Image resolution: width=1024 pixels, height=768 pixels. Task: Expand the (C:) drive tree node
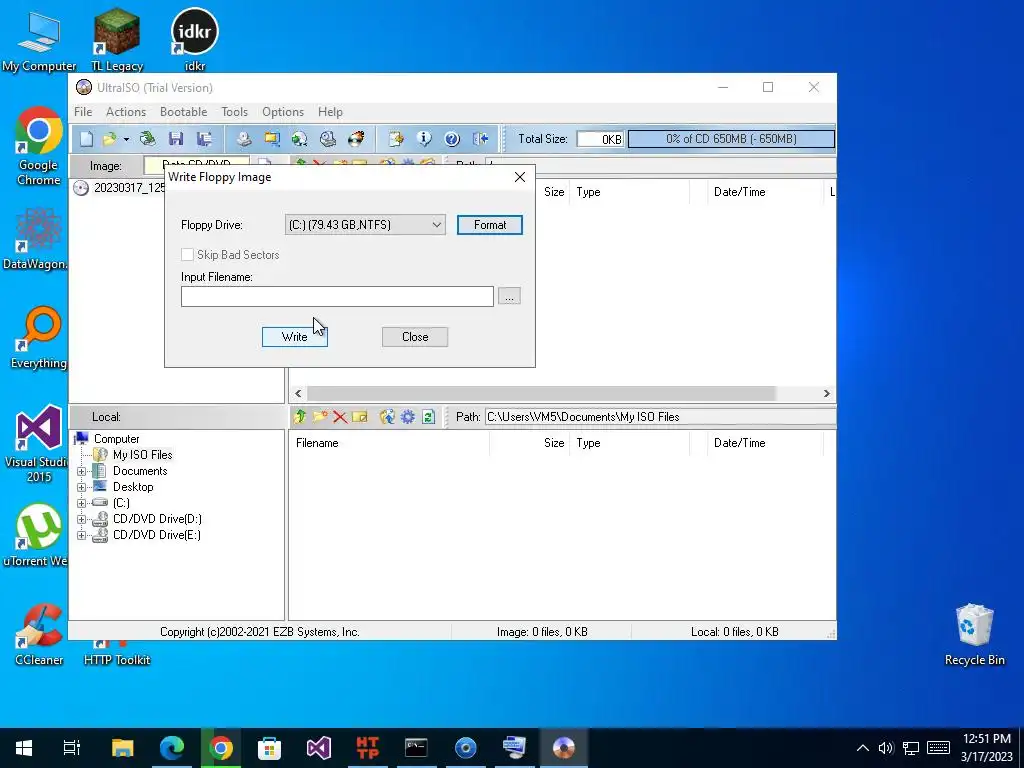(81, 504)
